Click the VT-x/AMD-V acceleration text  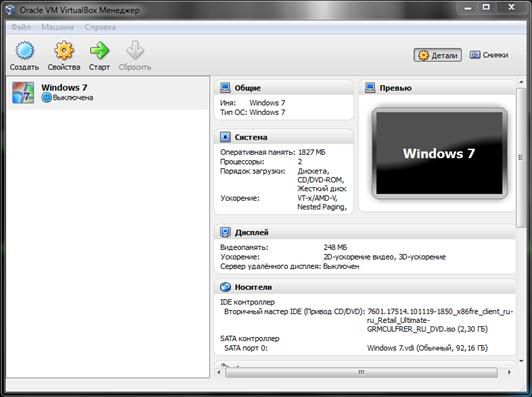click(x=317, y=198)
